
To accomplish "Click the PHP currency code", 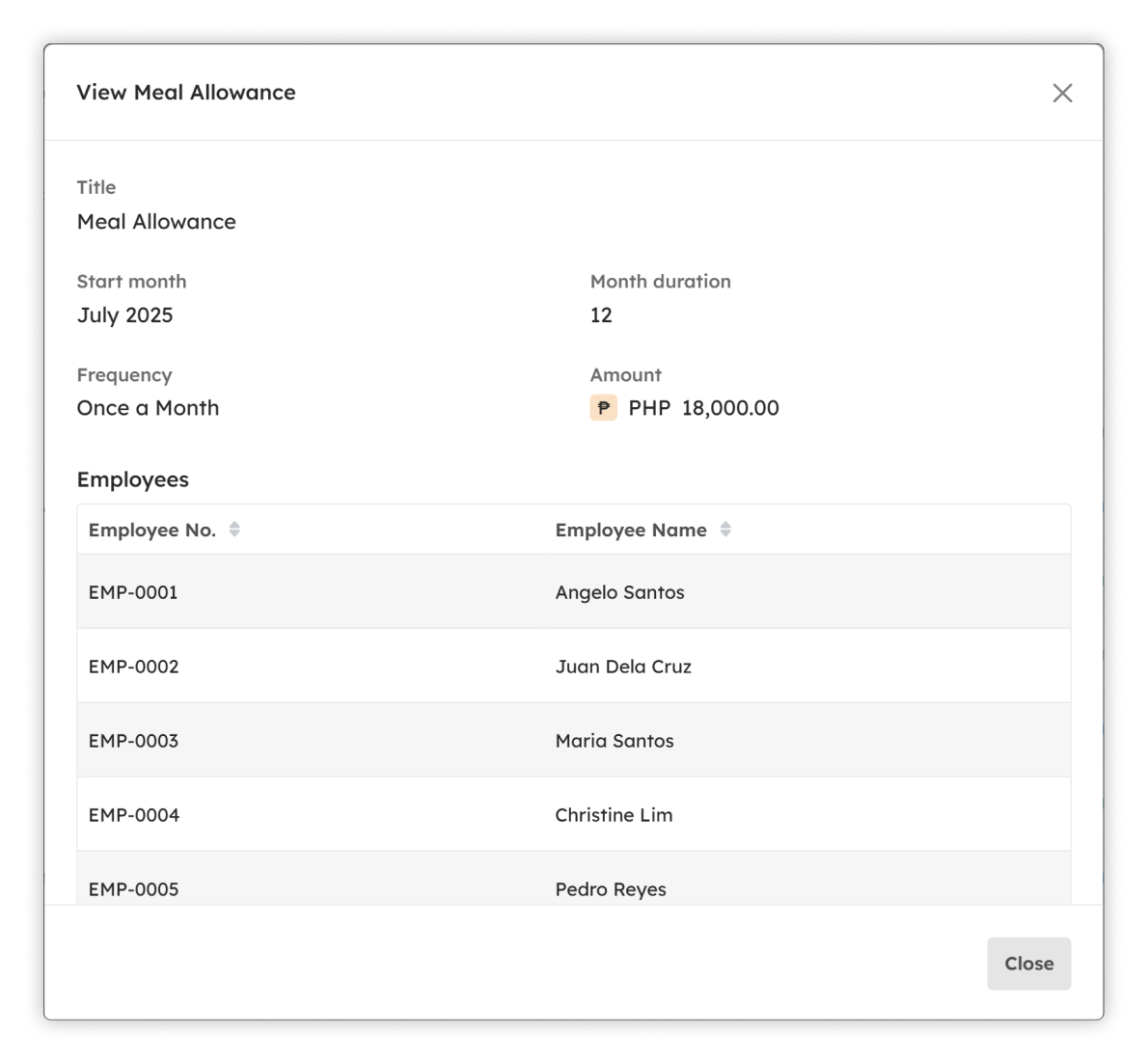I will coord(649,408).
